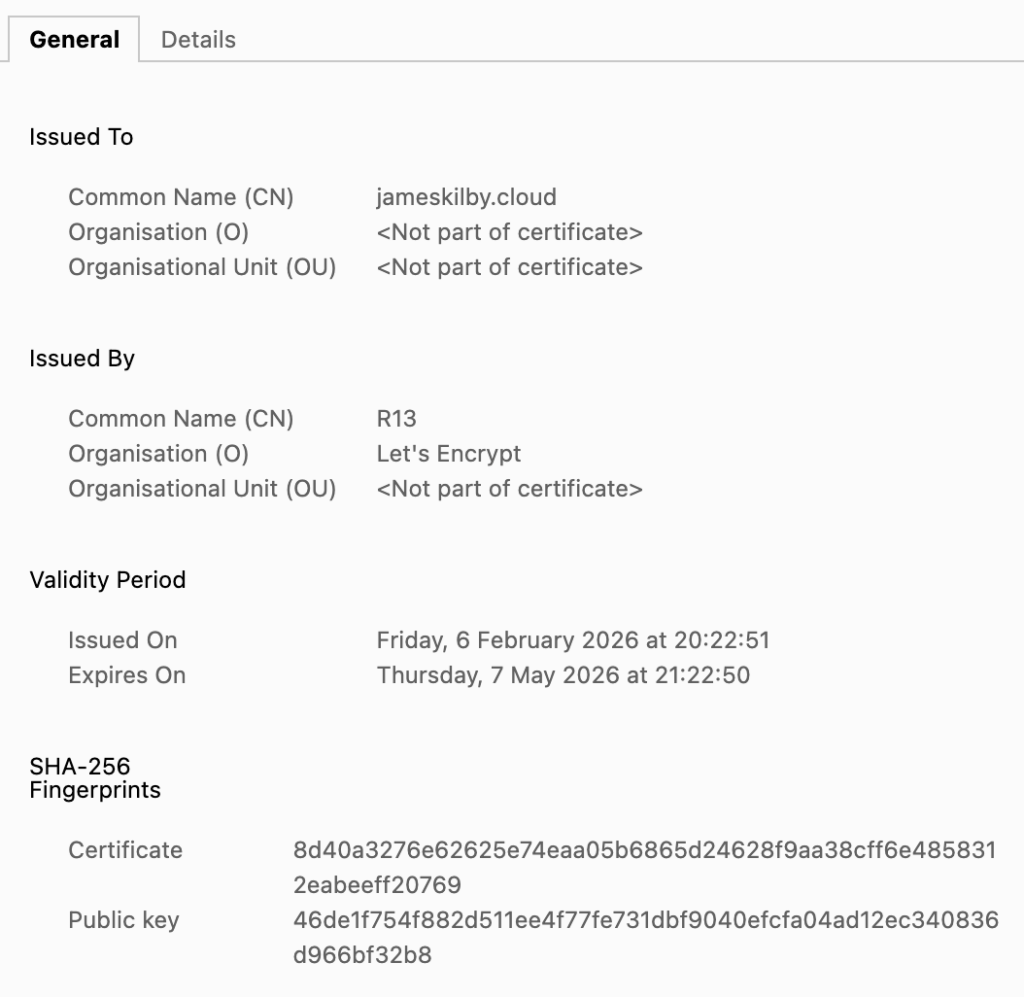This screenshot has width=1024, height=997.
Task: Select the R13 issuer common name
Action: tap(393, 418)
